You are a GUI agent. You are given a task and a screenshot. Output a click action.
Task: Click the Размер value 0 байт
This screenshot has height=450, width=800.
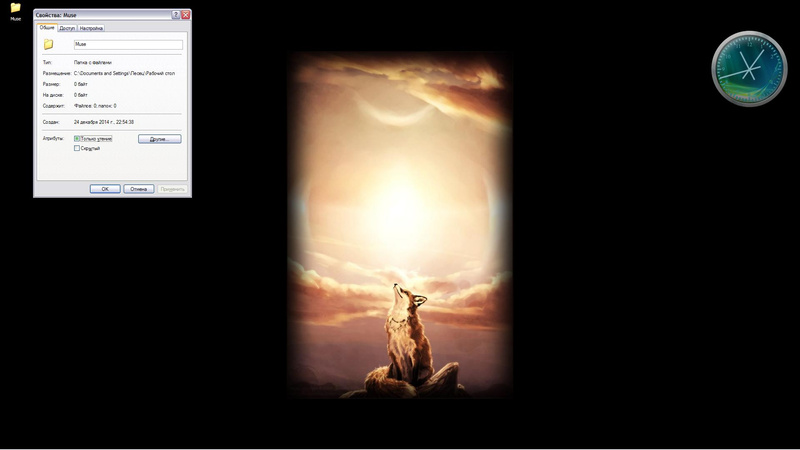click(x=81, y=84)
